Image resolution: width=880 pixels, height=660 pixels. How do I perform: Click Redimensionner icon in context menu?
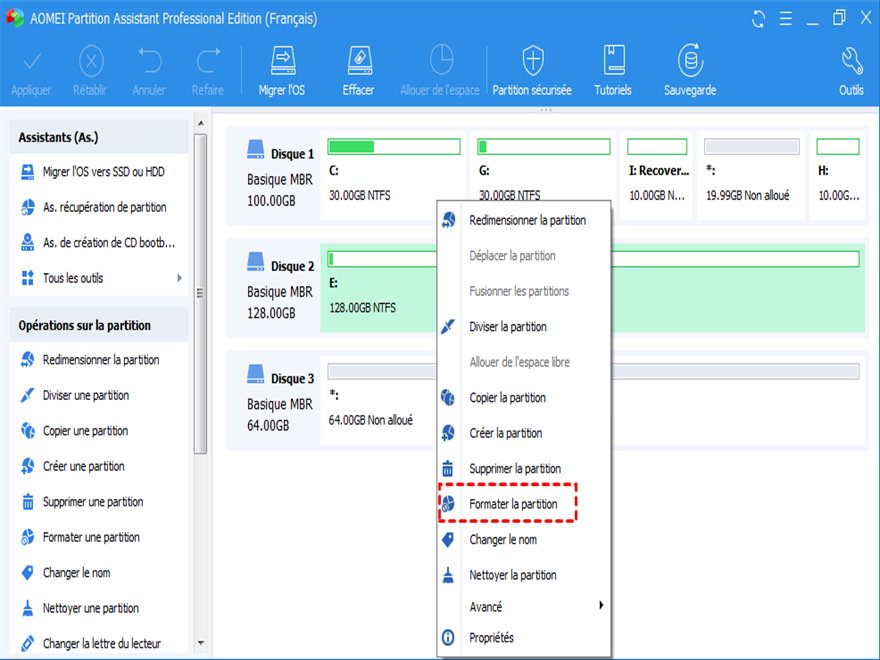coord(448,220)
